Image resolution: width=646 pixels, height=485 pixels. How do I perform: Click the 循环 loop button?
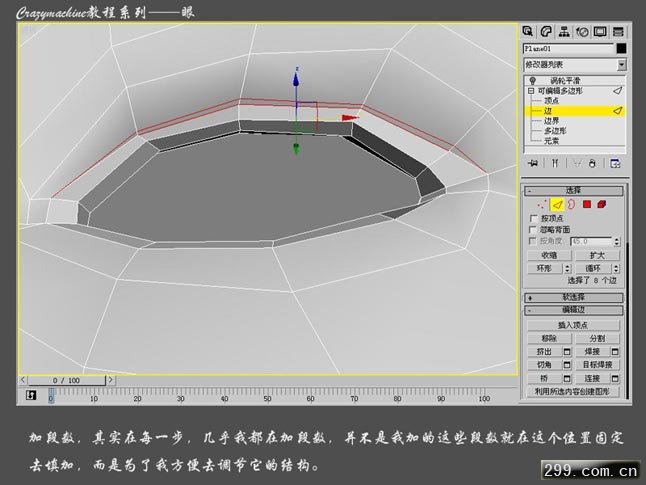(593, 269)
